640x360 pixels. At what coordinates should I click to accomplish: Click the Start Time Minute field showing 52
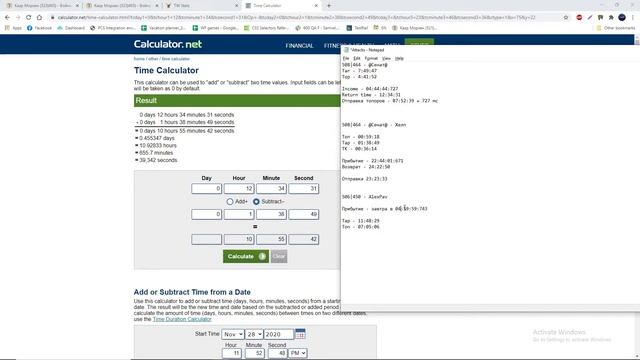point(255,353)
